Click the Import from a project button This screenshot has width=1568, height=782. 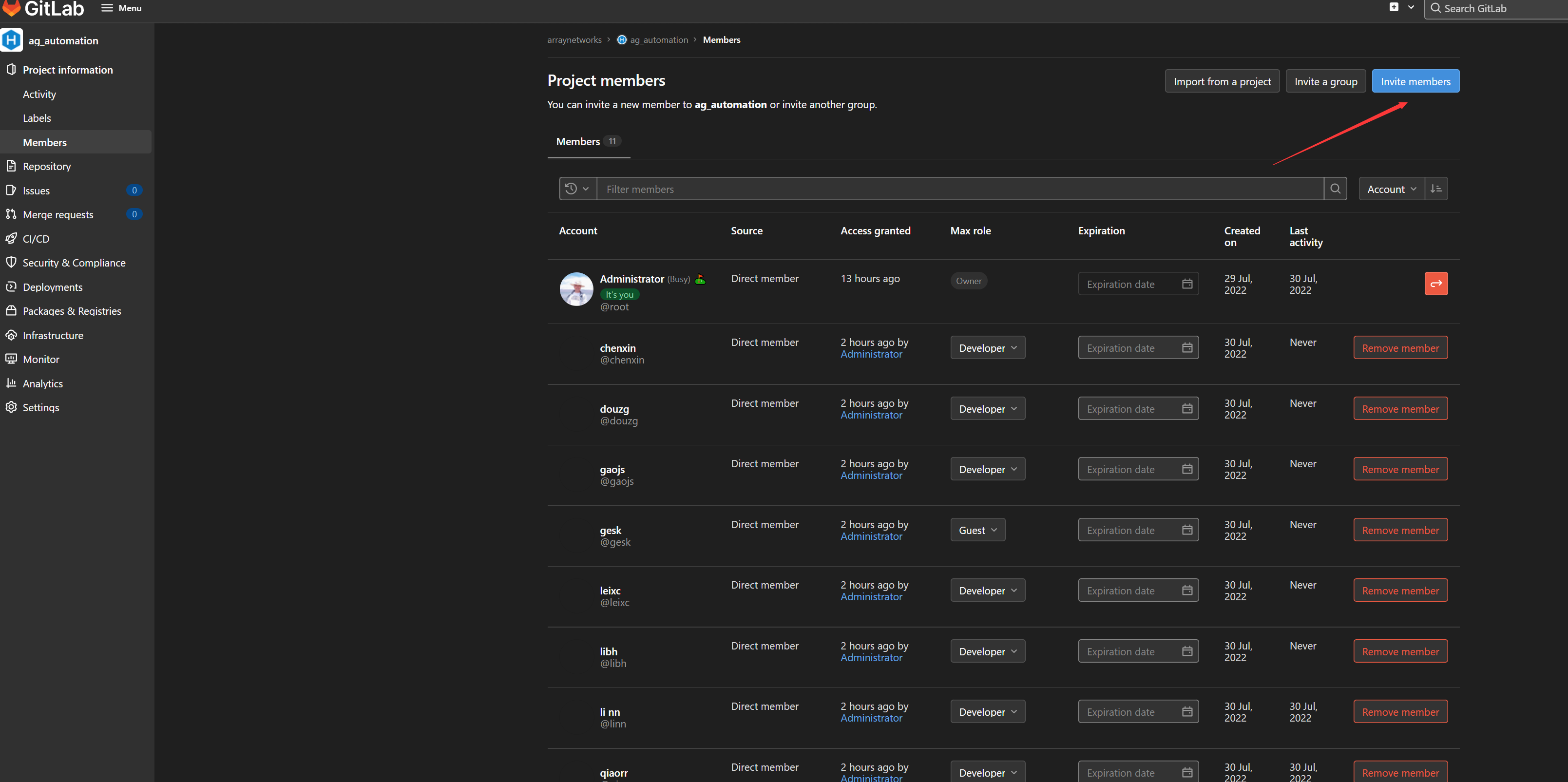pos(1221,81)
